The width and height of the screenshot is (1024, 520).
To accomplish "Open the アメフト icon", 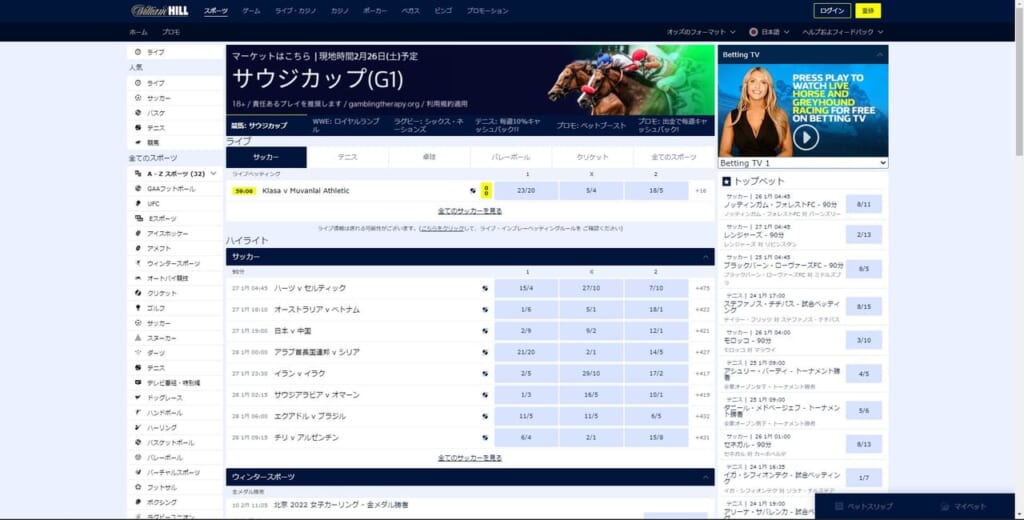I will tap(138, 248).
